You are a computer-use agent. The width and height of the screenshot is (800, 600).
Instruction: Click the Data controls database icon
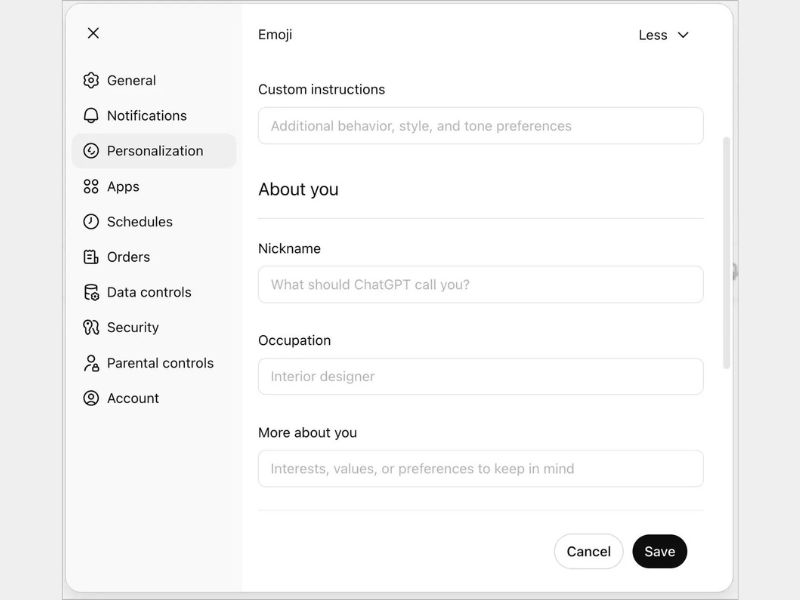tap(91, 293)
